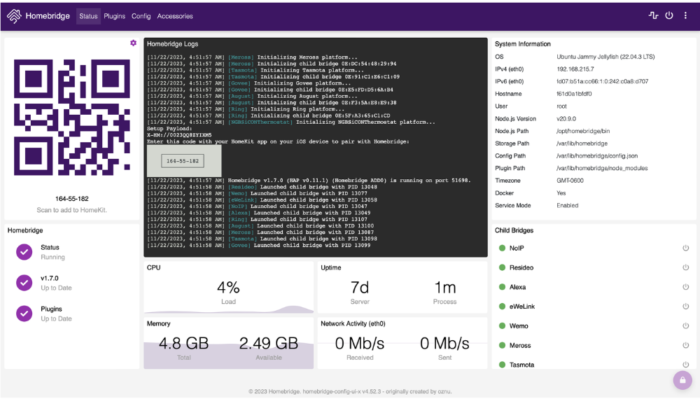Click the v1.7.0 Up to Date check icon
Screen dimensions: 700x420
[x=24, y=283]
